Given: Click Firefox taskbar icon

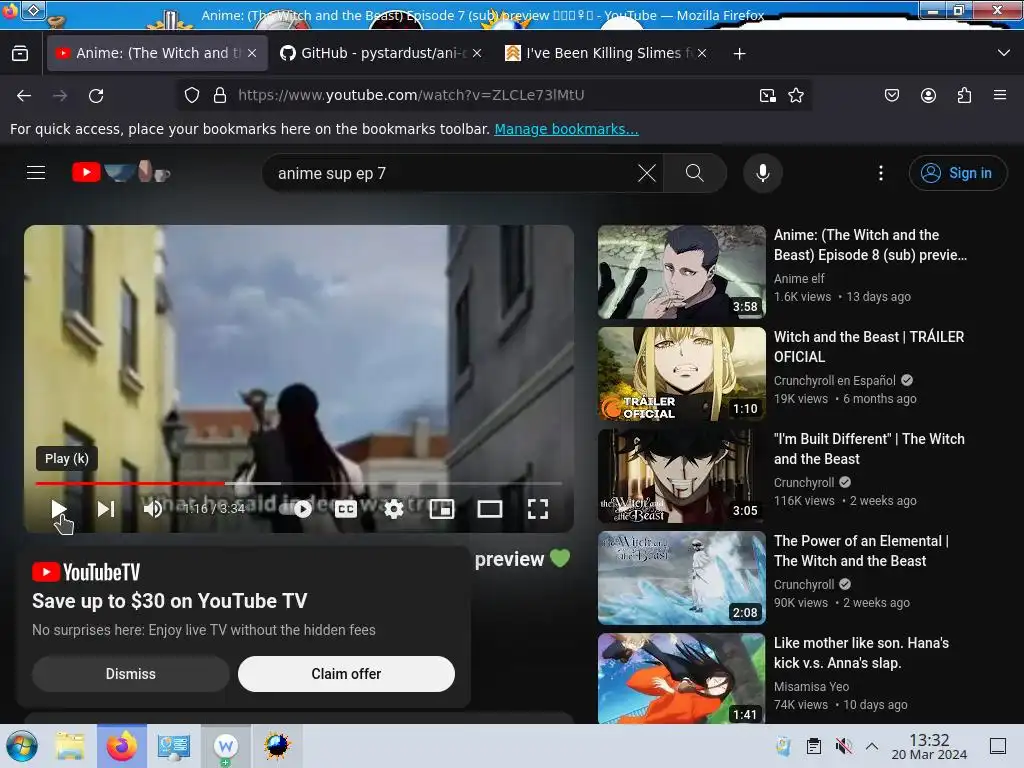Looking at the screenshot, I should 122,746.
